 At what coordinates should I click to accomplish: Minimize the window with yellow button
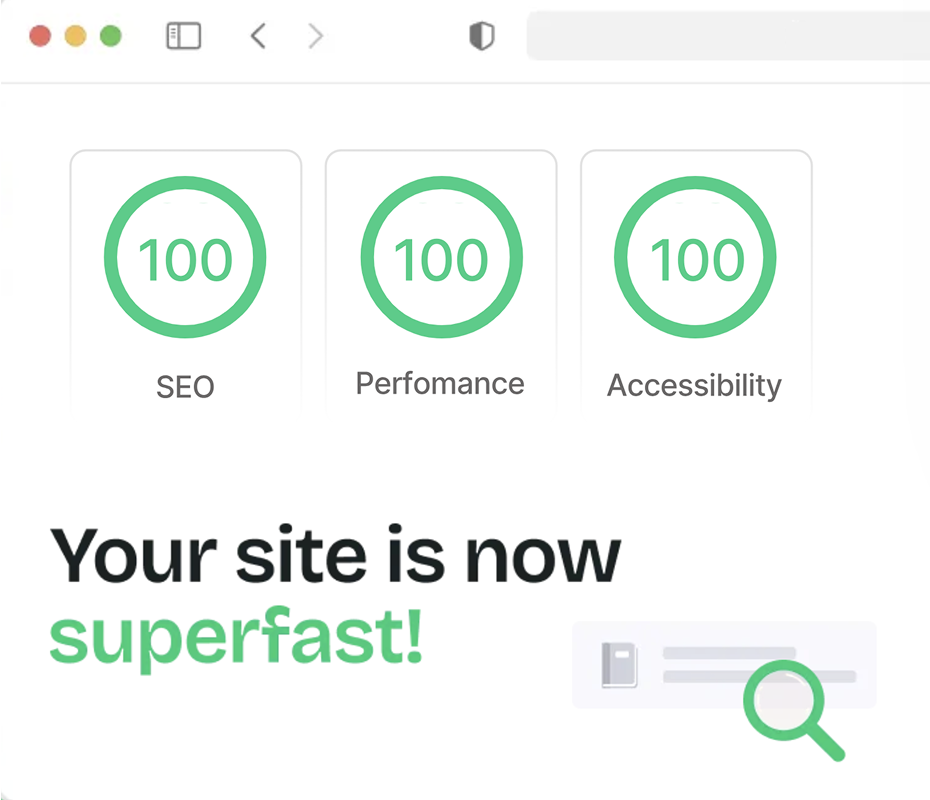(75, 37)
